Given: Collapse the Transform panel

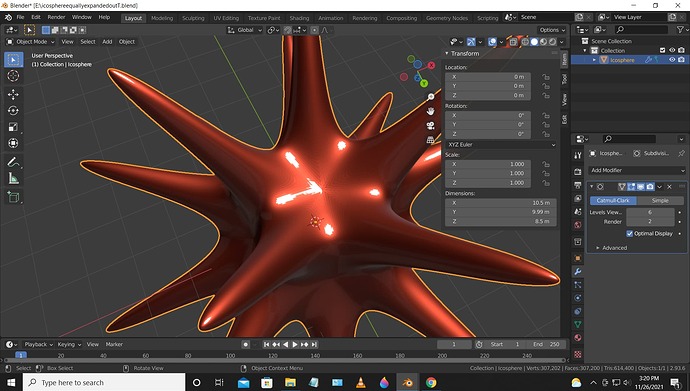Looking at the screenshot, I should pos(447,53).
